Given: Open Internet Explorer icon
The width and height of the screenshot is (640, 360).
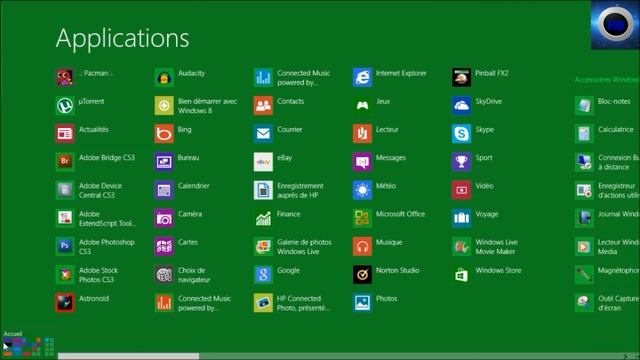Looking at the screenshot, I should [x=362, y=77].
